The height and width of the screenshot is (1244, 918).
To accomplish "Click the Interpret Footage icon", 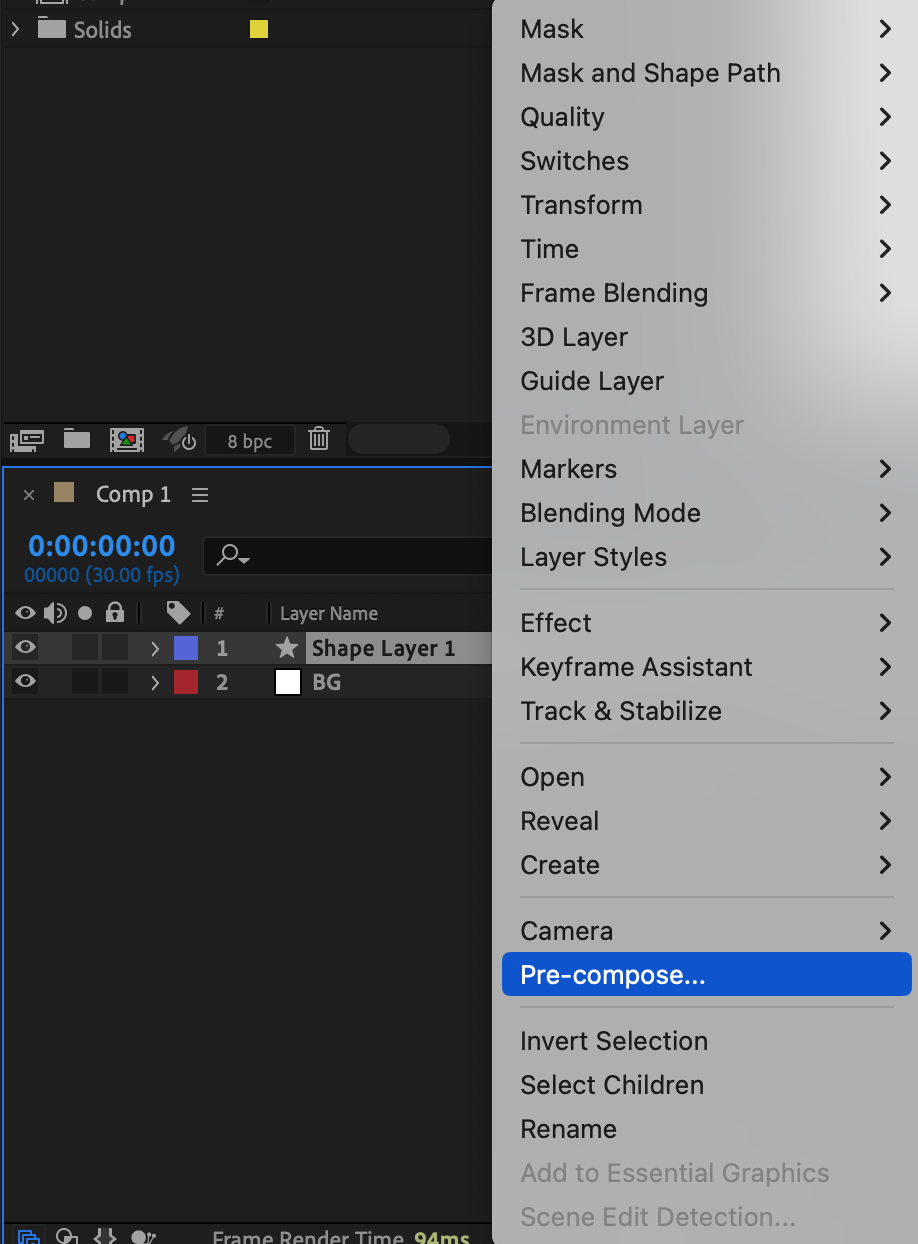I will pos(27,439).
